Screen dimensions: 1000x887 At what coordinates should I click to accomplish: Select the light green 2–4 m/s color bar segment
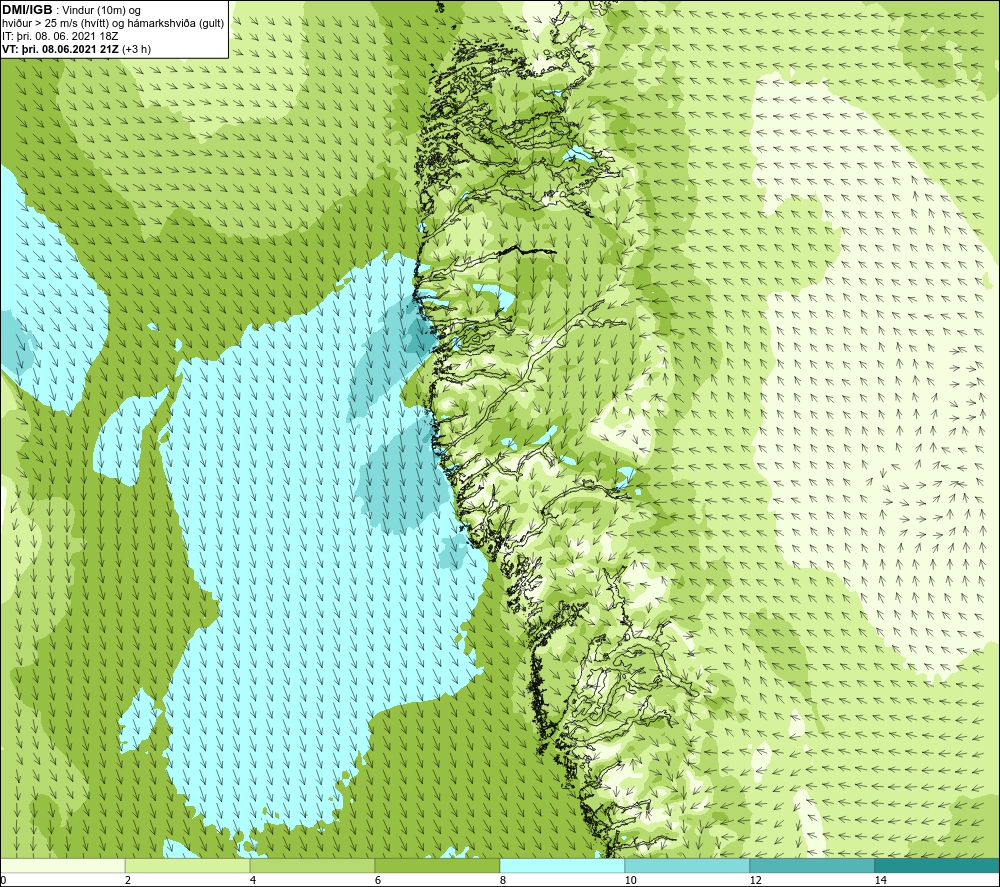tap(188, 865)
